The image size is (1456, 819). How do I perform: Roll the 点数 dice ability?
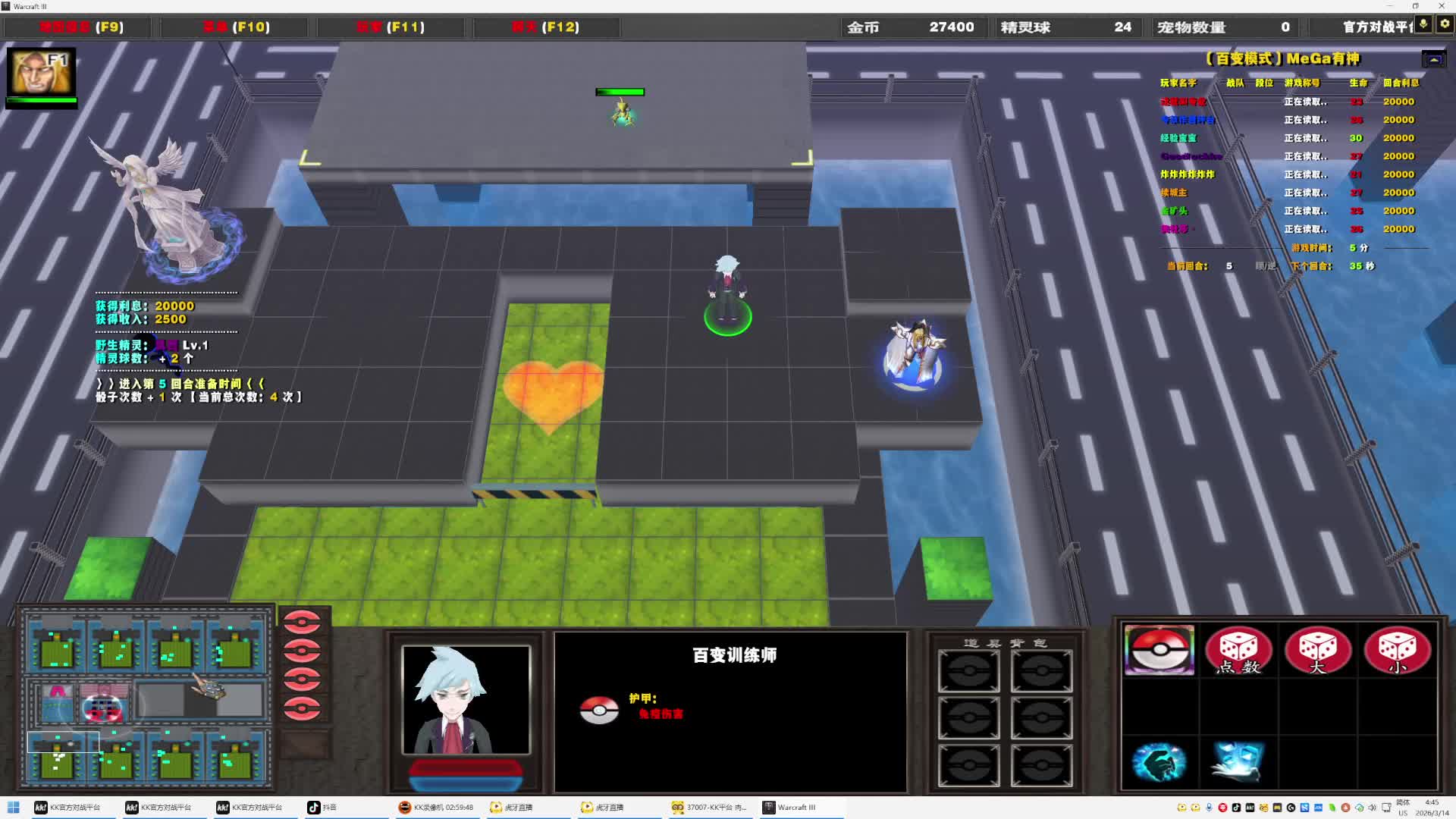[x=1238, y=650]
